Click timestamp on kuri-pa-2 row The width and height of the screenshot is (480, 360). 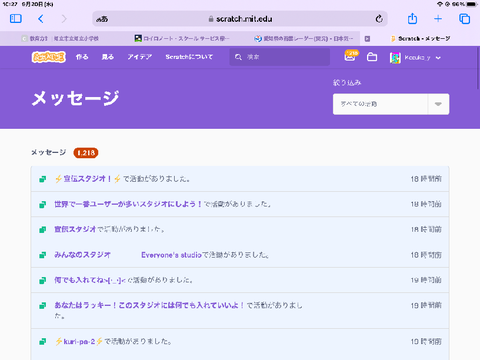pyautogui.click(x=426, y=342)
